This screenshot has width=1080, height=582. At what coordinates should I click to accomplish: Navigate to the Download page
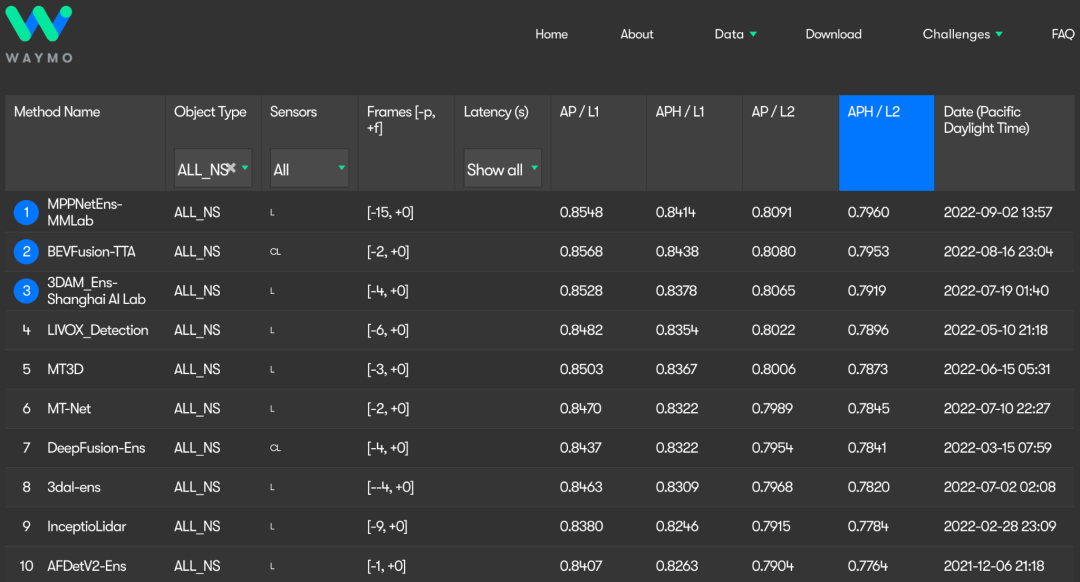(x=833, y=34)
